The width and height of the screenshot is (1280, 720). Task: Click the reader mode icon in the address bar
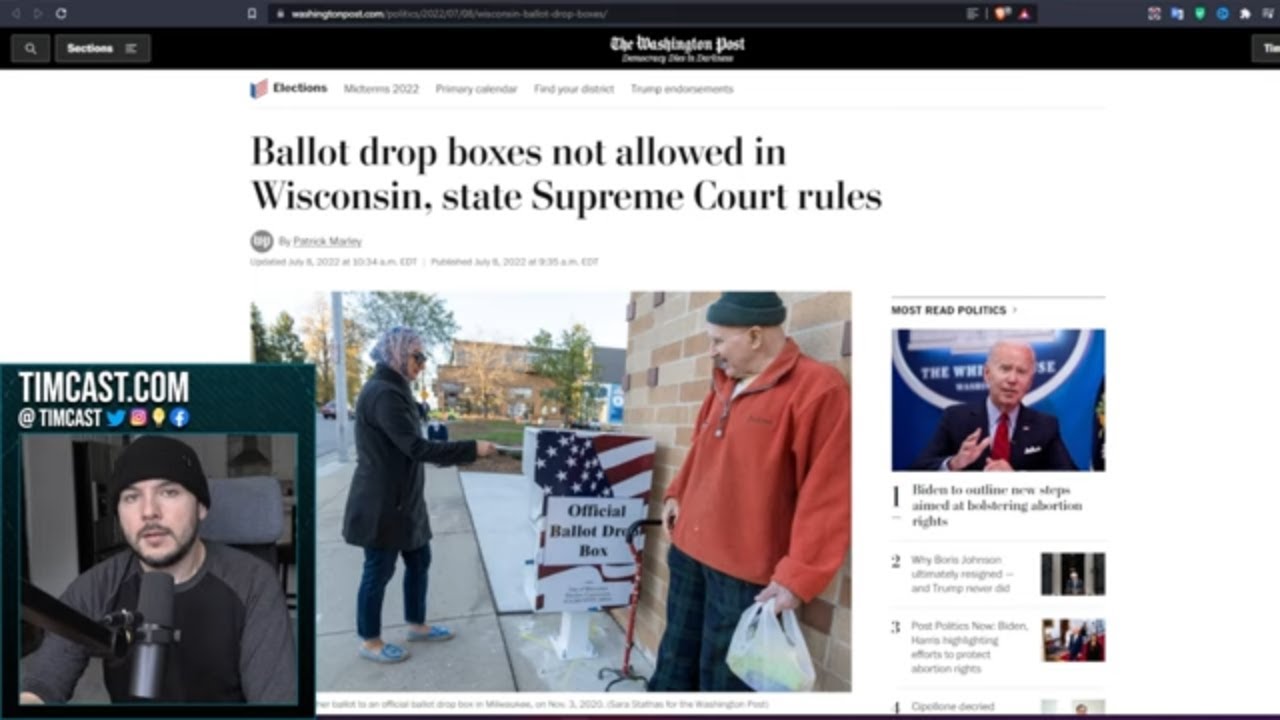[x=973, y=13]
